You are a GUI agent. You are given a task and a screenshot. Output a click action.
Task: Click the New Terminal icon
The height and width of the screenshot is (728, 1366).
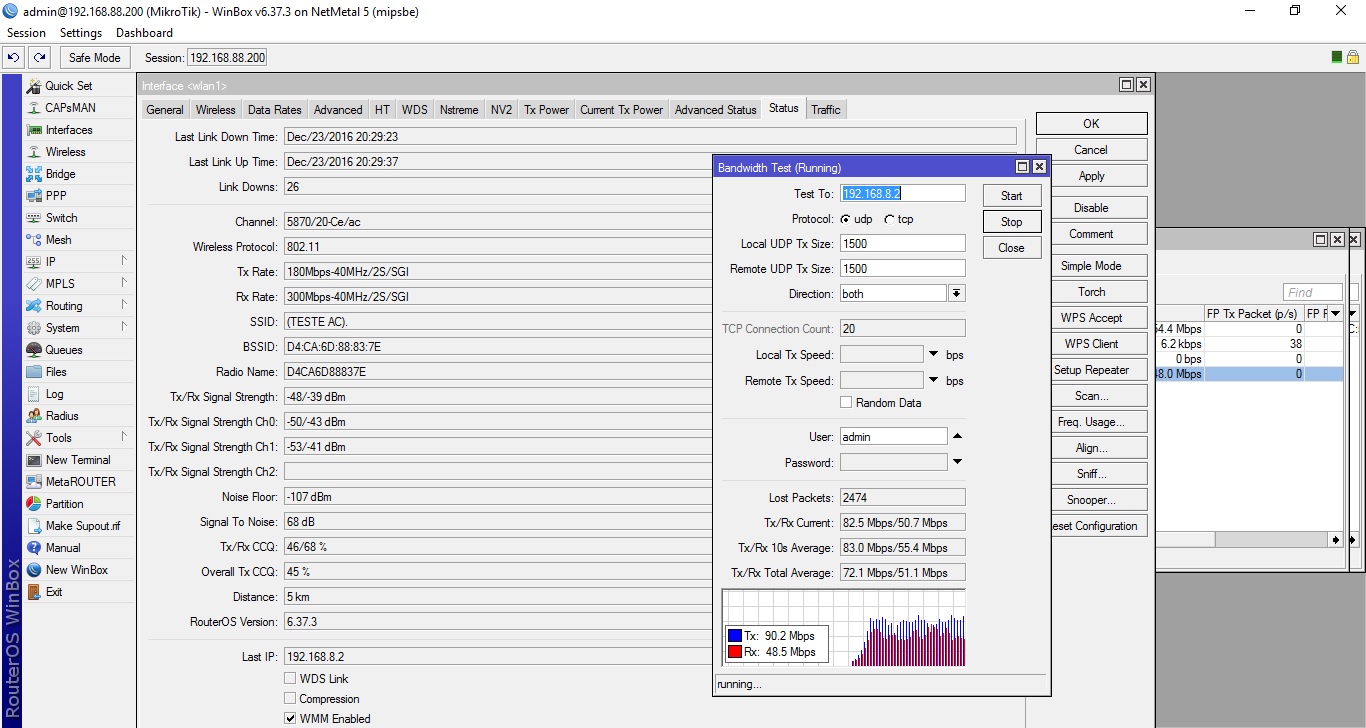34,460
